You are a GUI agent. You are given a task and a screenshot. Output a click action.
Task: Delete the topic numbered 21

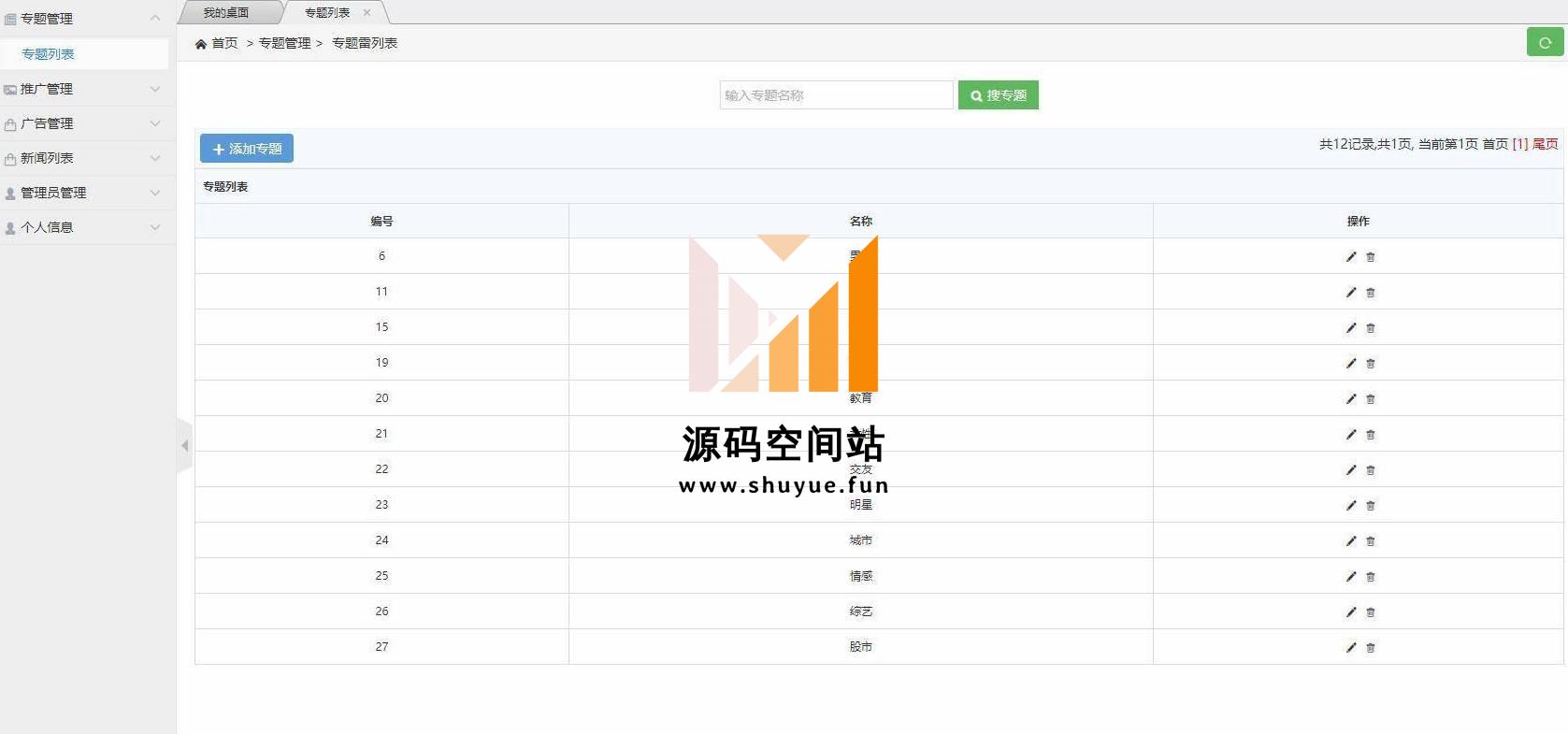click(x=1371, y=434)
